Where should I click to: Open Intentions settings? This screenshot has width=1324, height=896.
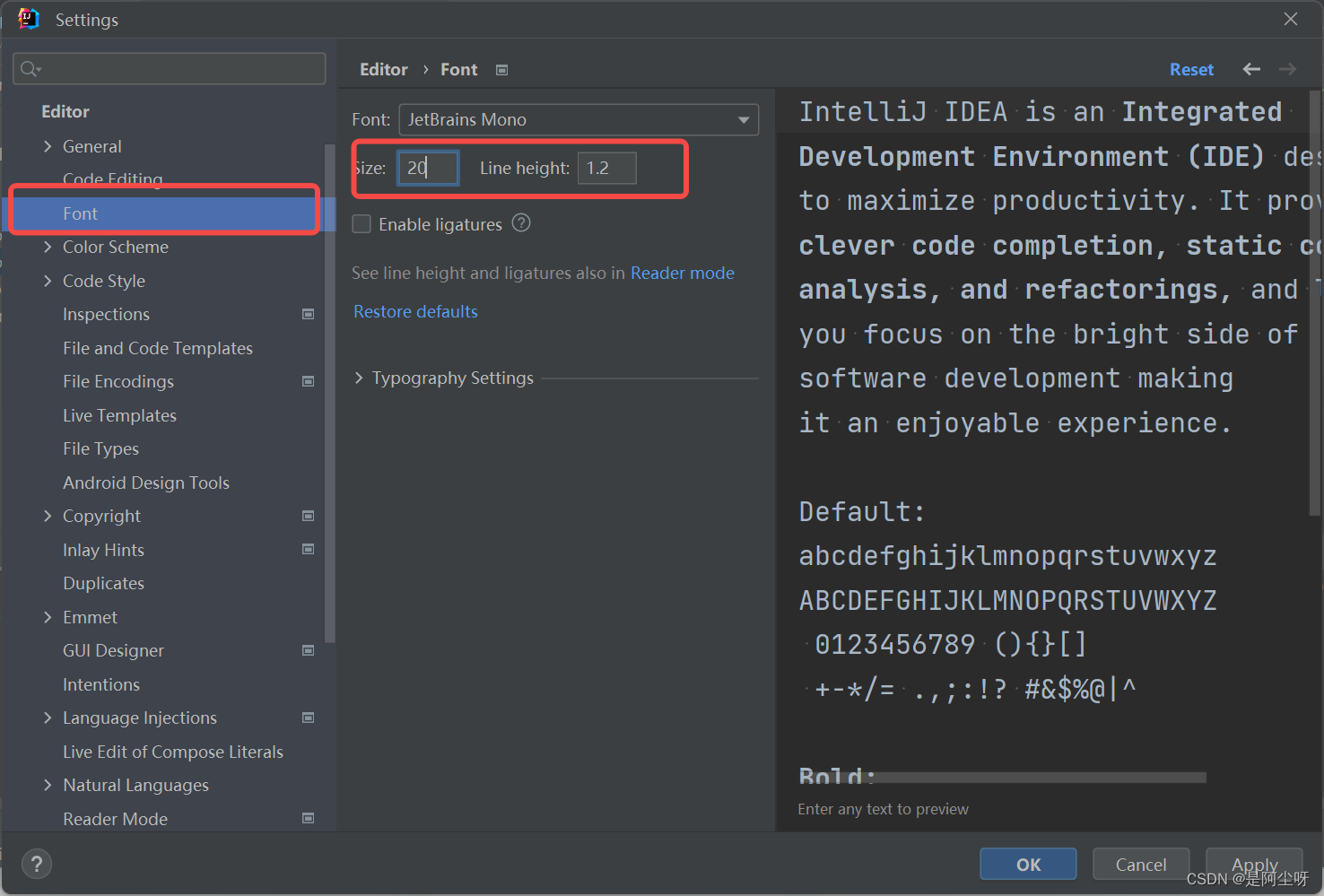click(x=101, y=684)
